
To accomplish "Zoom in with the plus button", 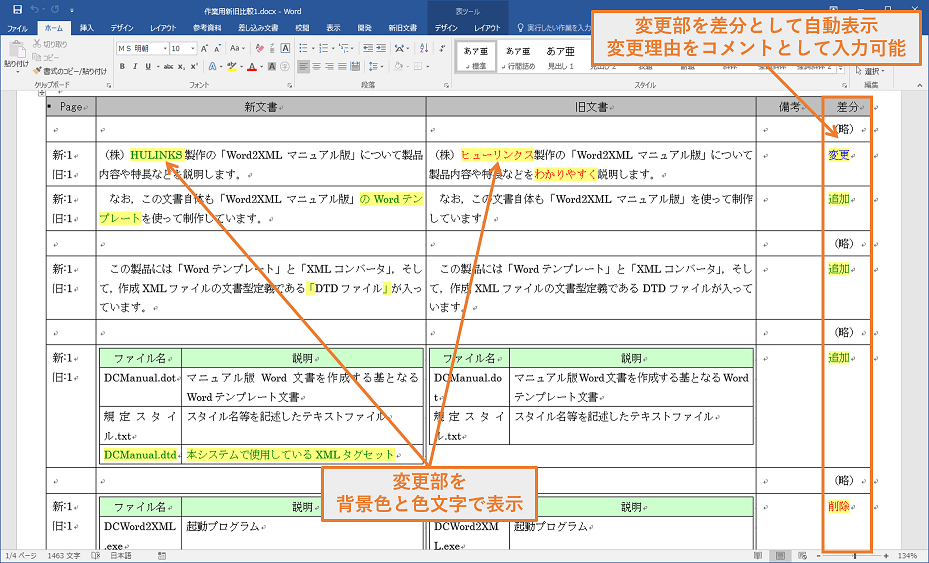I will [x=886, y=556].
